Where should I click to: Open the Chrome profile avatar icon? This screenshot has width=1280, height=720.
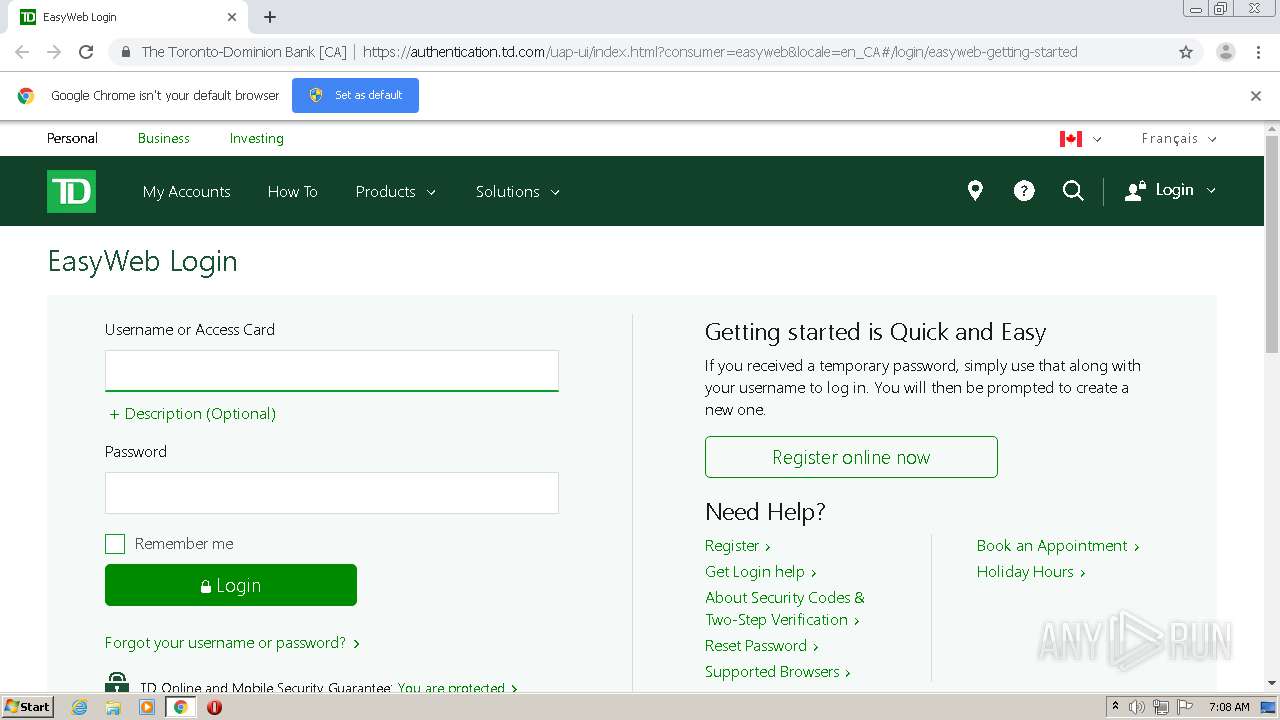coord(1226,52)
